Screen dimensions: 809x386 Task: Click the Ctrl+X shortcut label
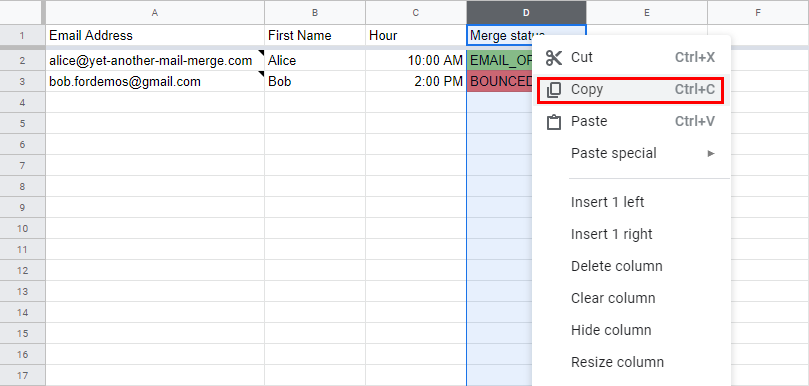pyautogui.click(x=694, y=57)
